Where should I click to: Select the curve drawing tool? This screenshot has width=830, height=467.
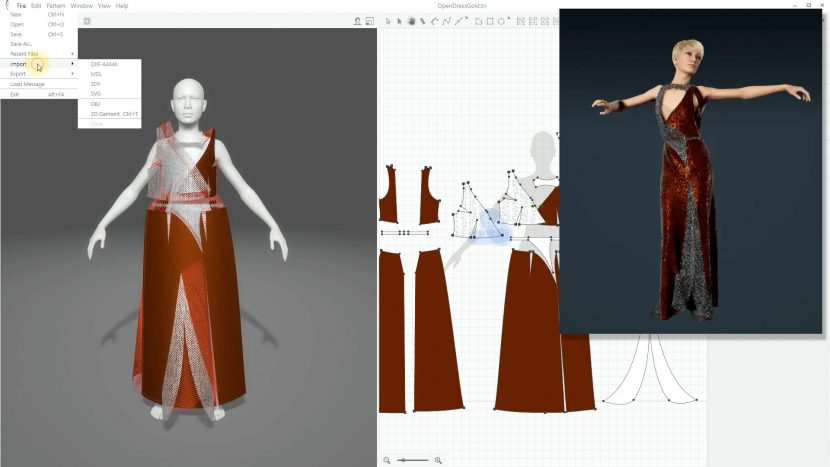point(446,21)
